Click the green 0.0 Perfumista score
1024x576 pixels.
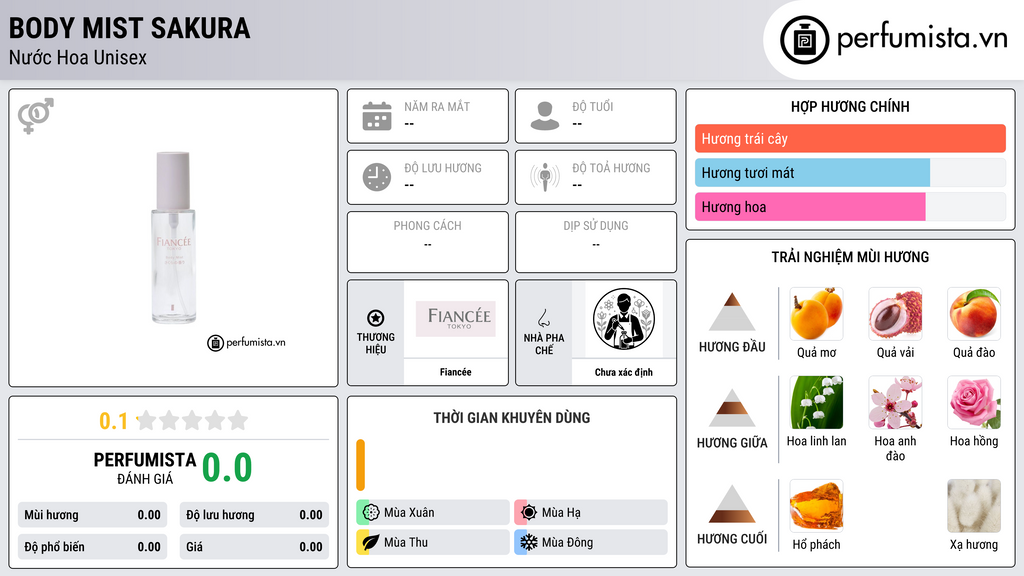click(x=227, y=468)
